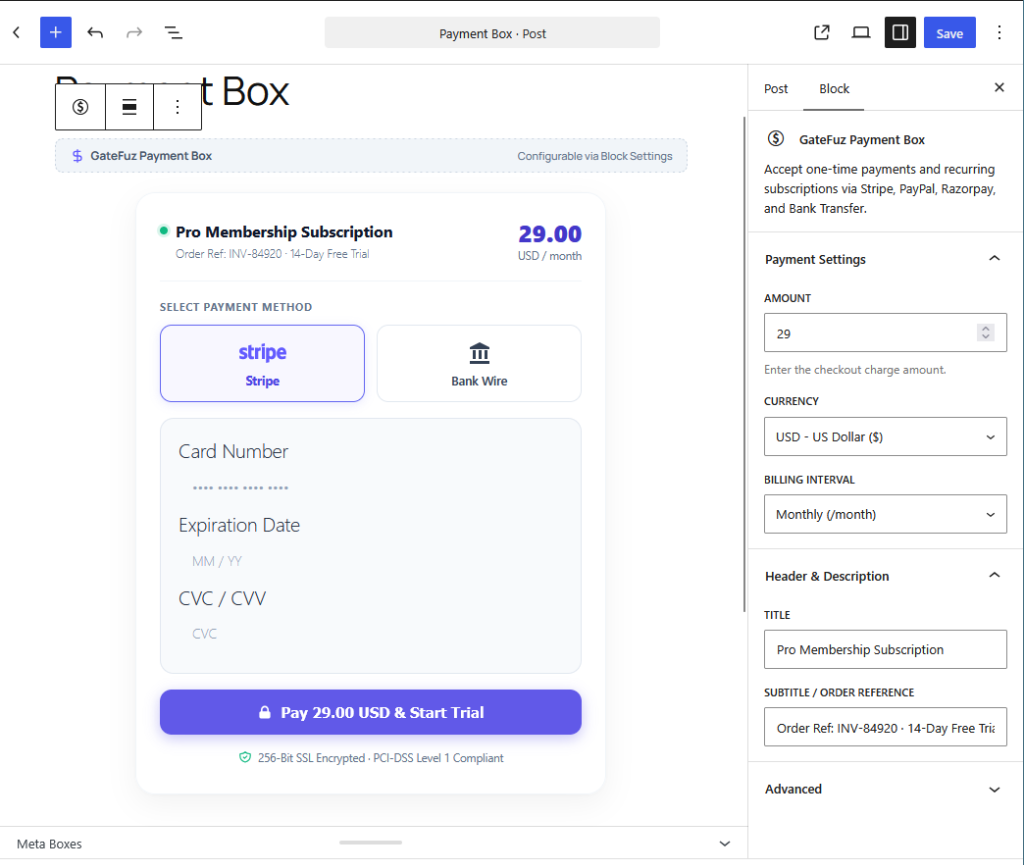Redo the undone change
Image resolution: width=1024 pixels, height=865 pixels.
click(x=134, y=33)
